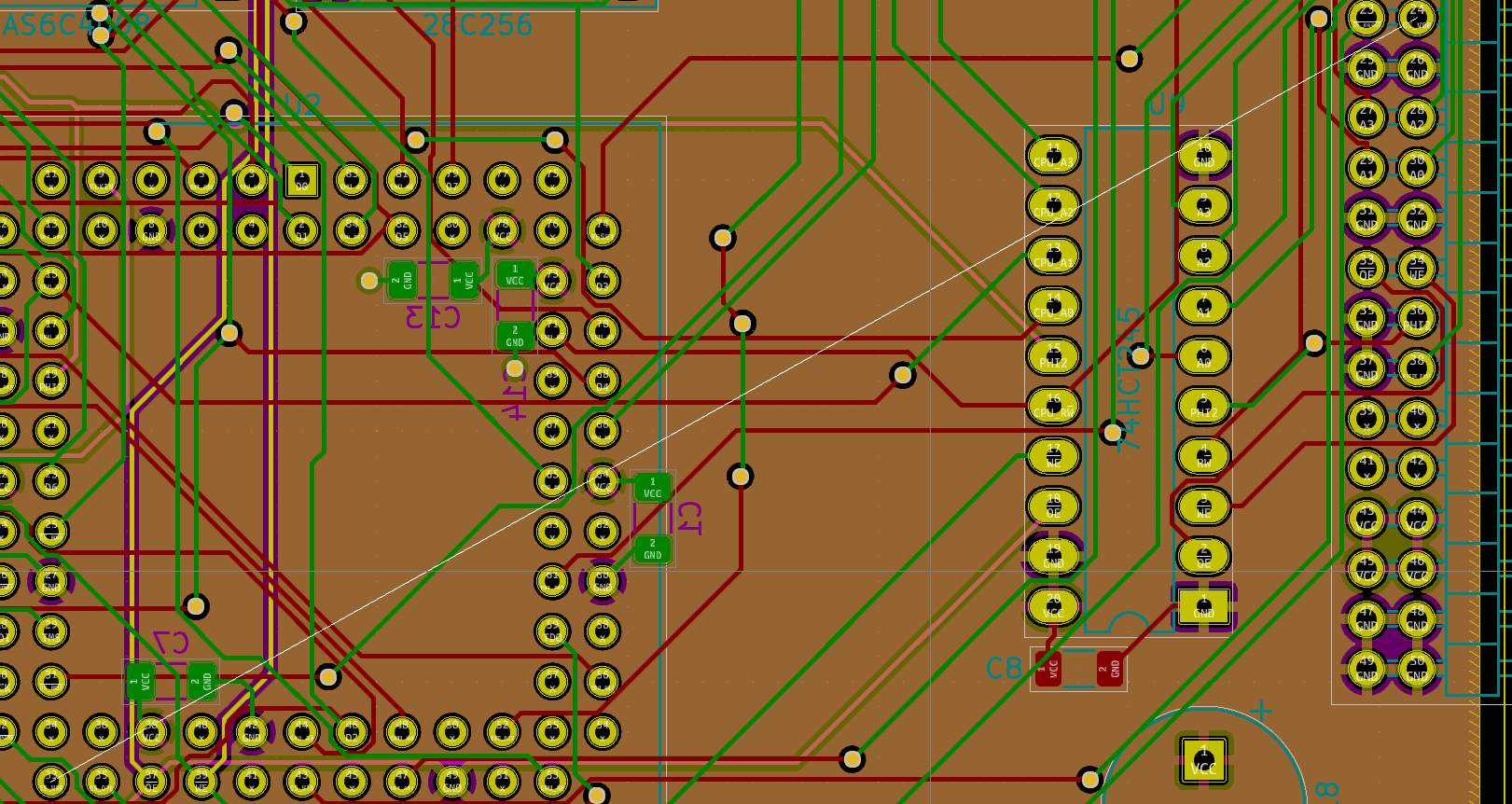Select pad 8 A2 of the 74HCT245
Screen dimensions: 1512x804
pyautogui.click(x=1203, y=256)
